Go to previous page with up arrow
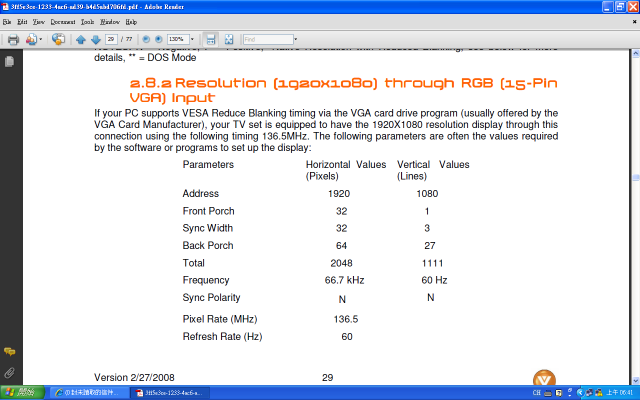Screen dimensions: 640x400 [81, 40]
